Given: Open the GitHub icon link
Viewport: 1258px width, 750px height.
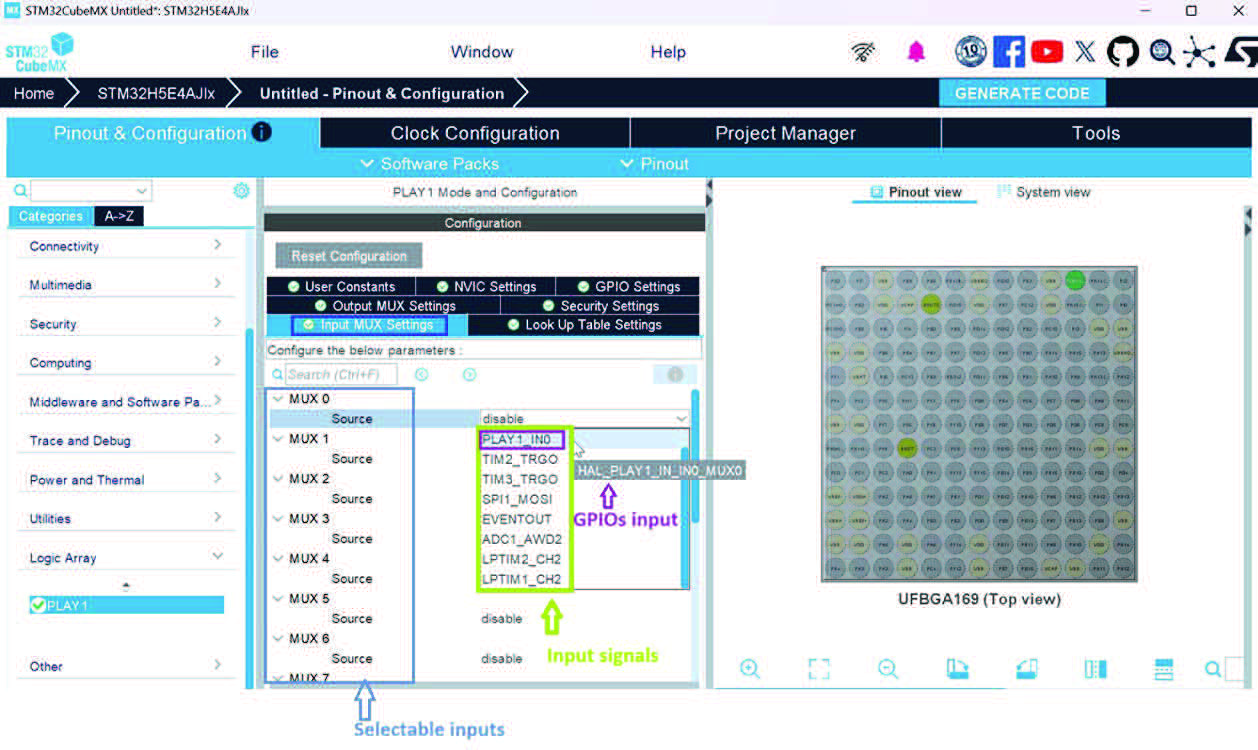Looking at the screenshot, I should pos(1123,52).
